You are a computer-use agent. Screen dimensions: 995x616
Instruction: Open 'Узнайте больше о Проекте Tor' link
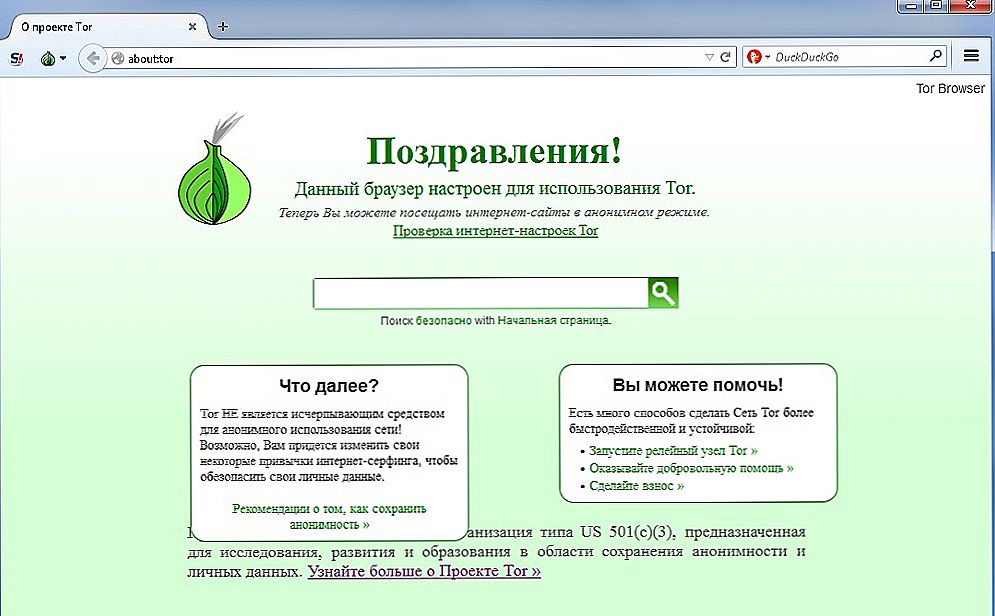coord(424,572)
